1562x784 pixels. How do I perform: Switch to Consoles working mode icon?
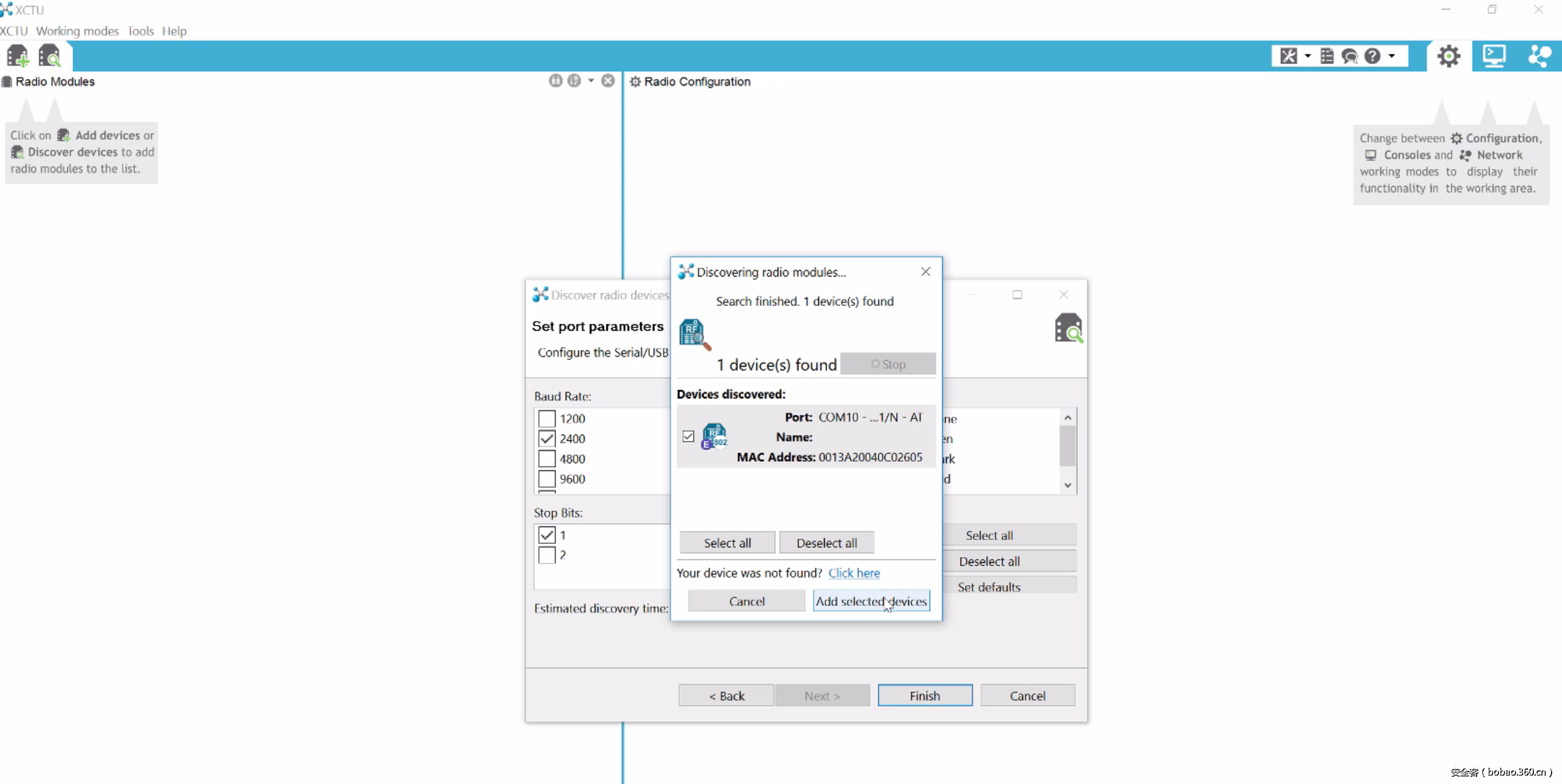pos(1494,56)
